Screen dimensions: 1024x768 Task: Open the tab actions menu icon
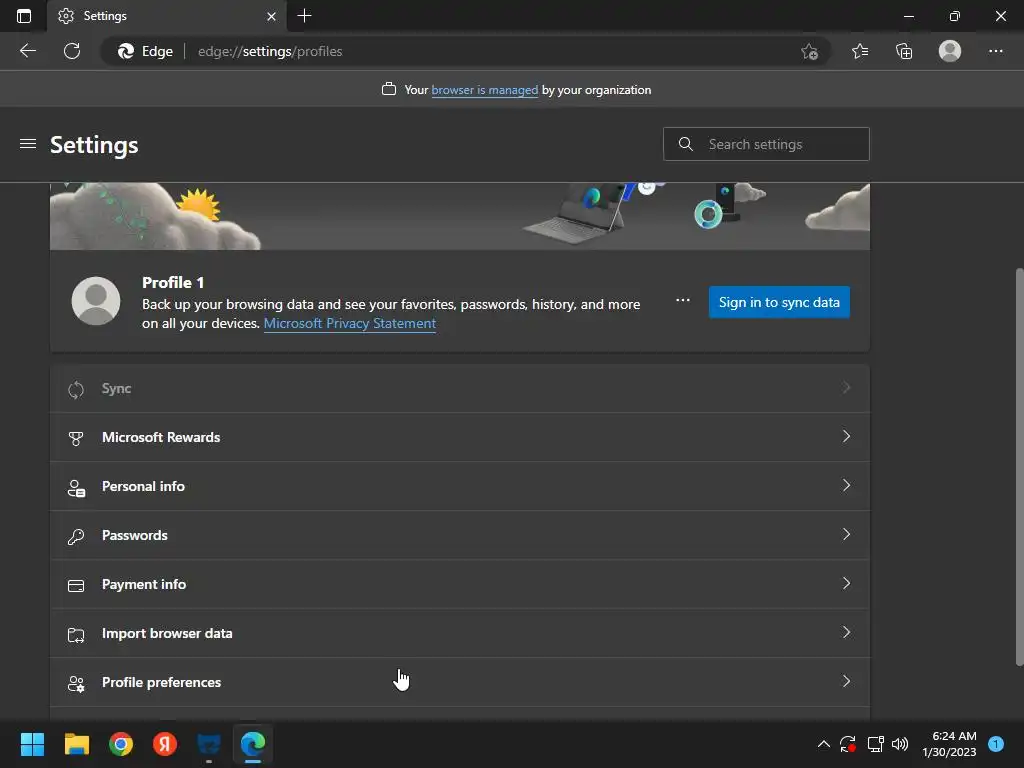click(x=24, y=16)
